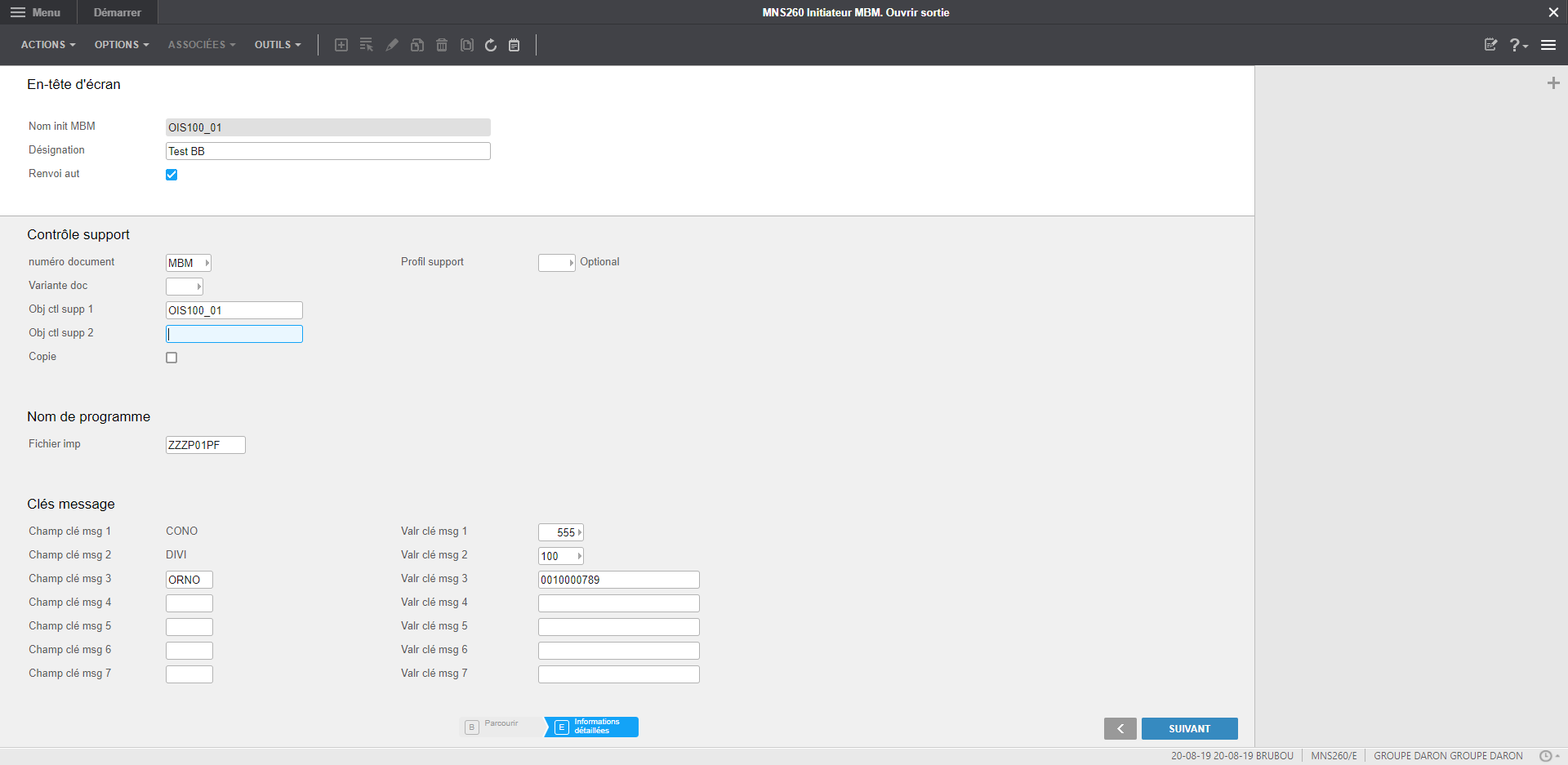The image size is (1568, 765).
Task: Enable the Copie checkbox
Action: tap(171, 357)
